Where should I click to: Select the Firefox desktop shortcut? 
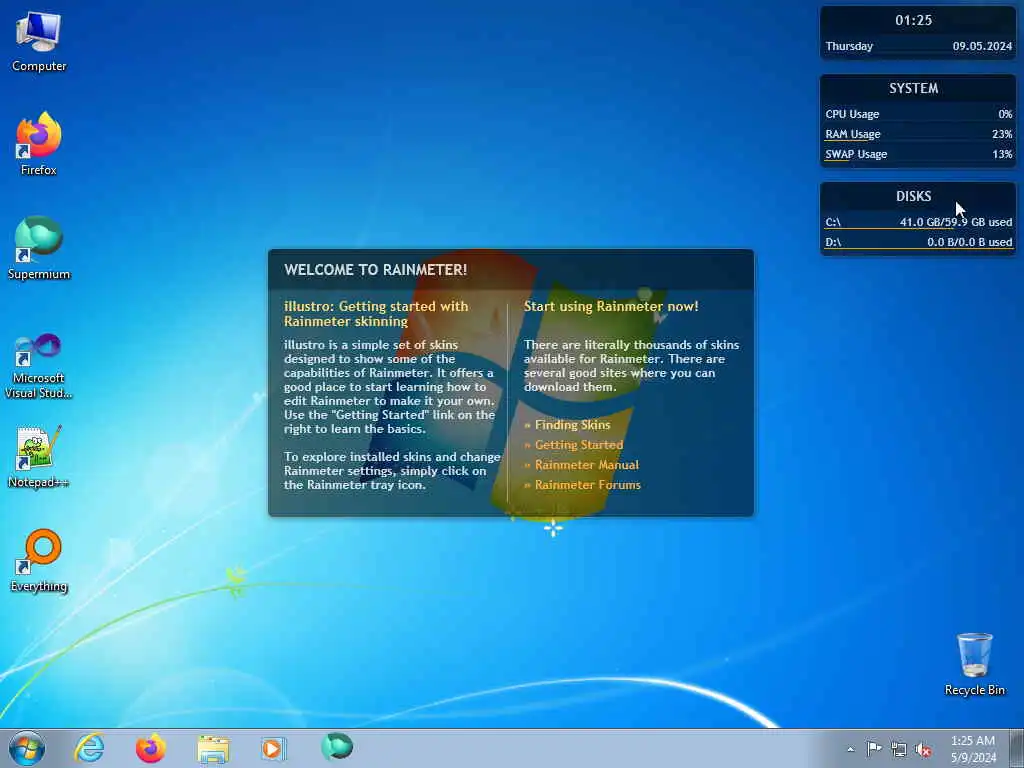[39, 144]
